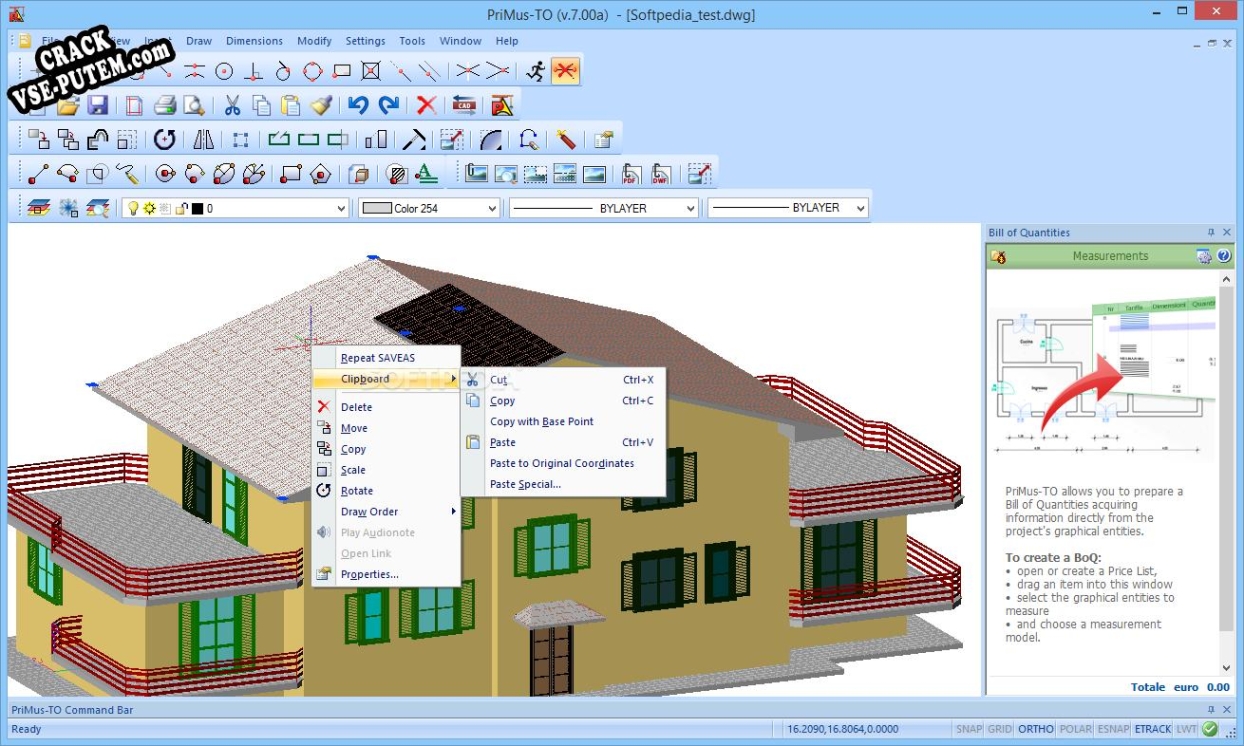The image size is (1244, 746).
Task: Click the Undo arrow icon
Action: [358, 105]
